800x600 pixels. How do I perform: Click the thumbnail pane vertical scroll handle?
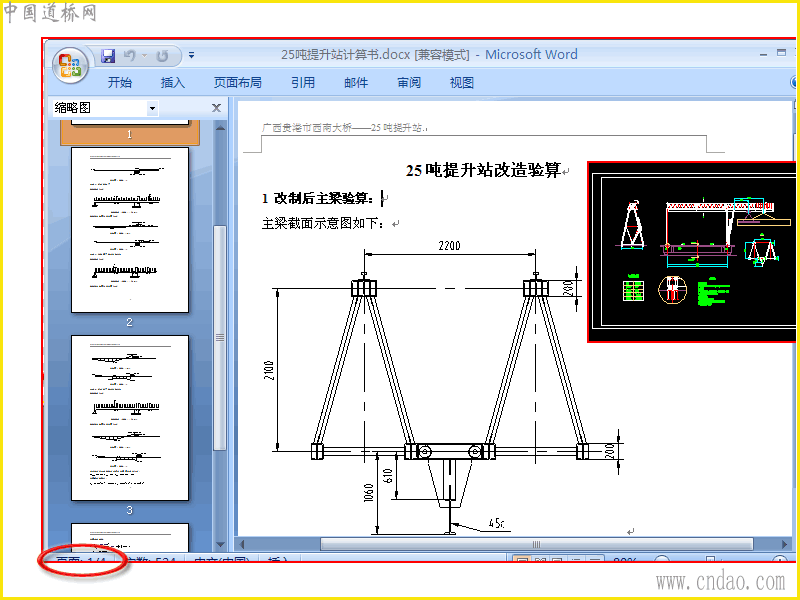click(x=220, y=337)
